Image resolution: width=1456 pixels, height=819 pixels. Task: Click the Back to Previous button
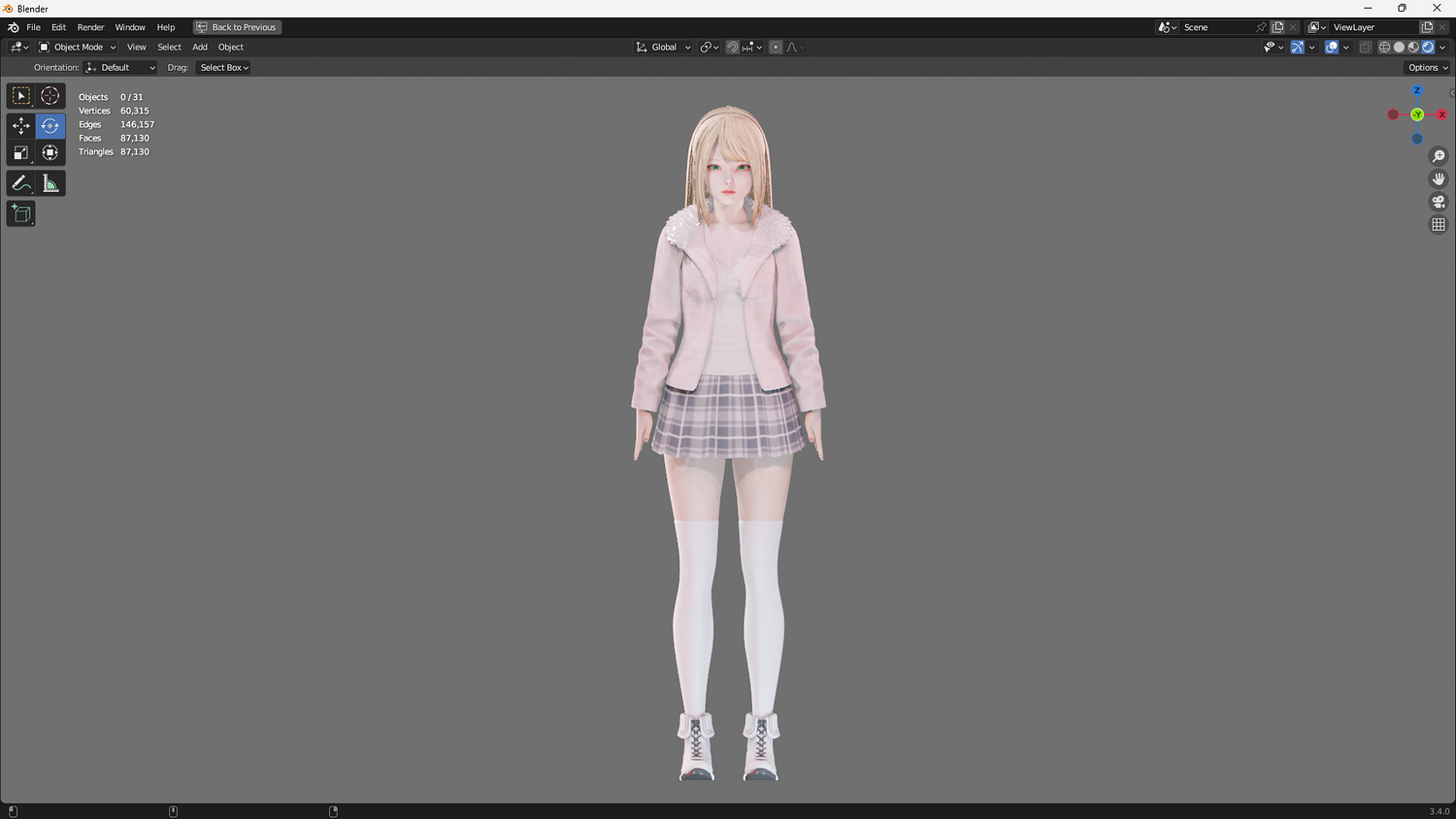pos(237,27)
